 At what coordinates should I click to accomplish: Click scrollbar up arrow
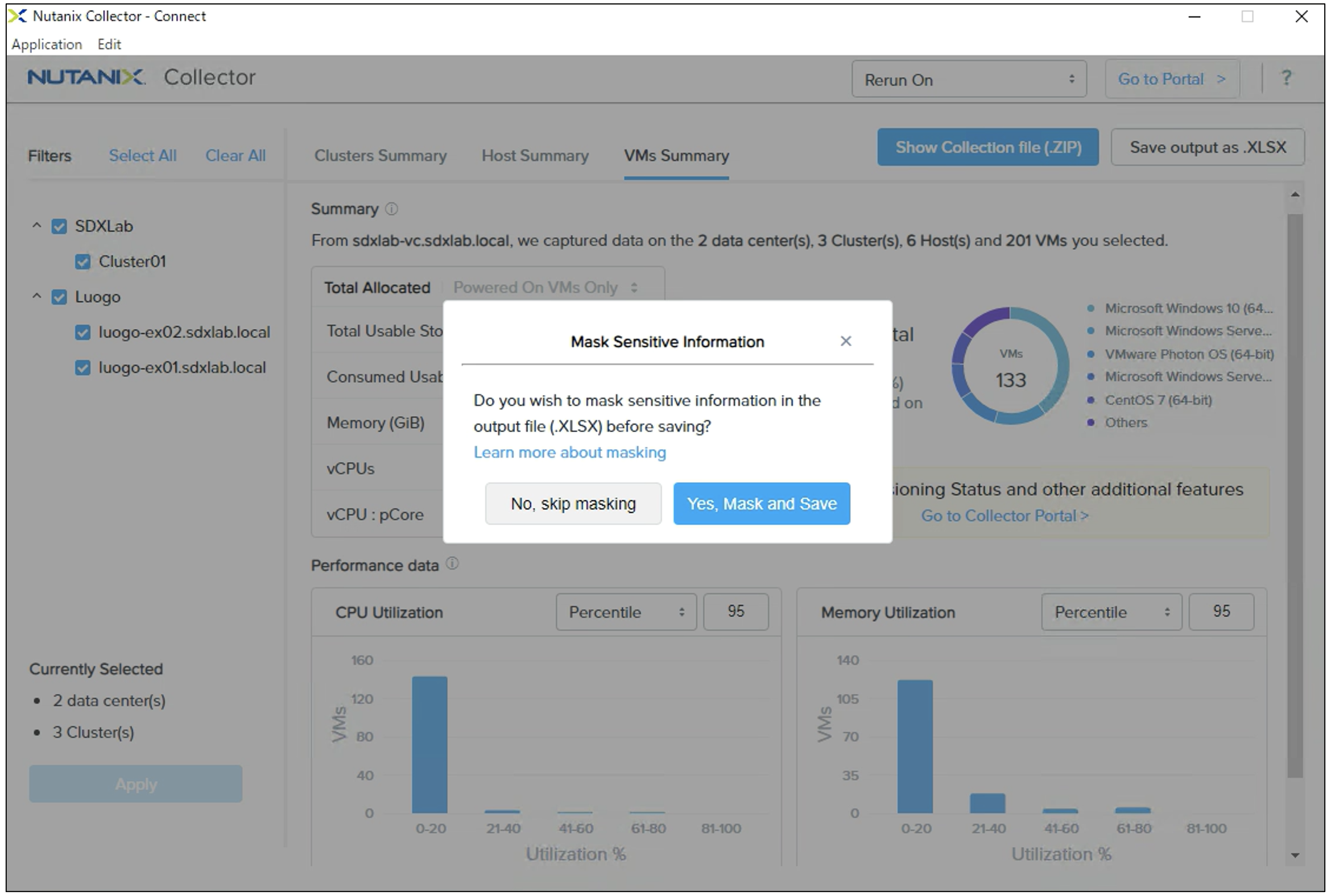coord(1295,195)
